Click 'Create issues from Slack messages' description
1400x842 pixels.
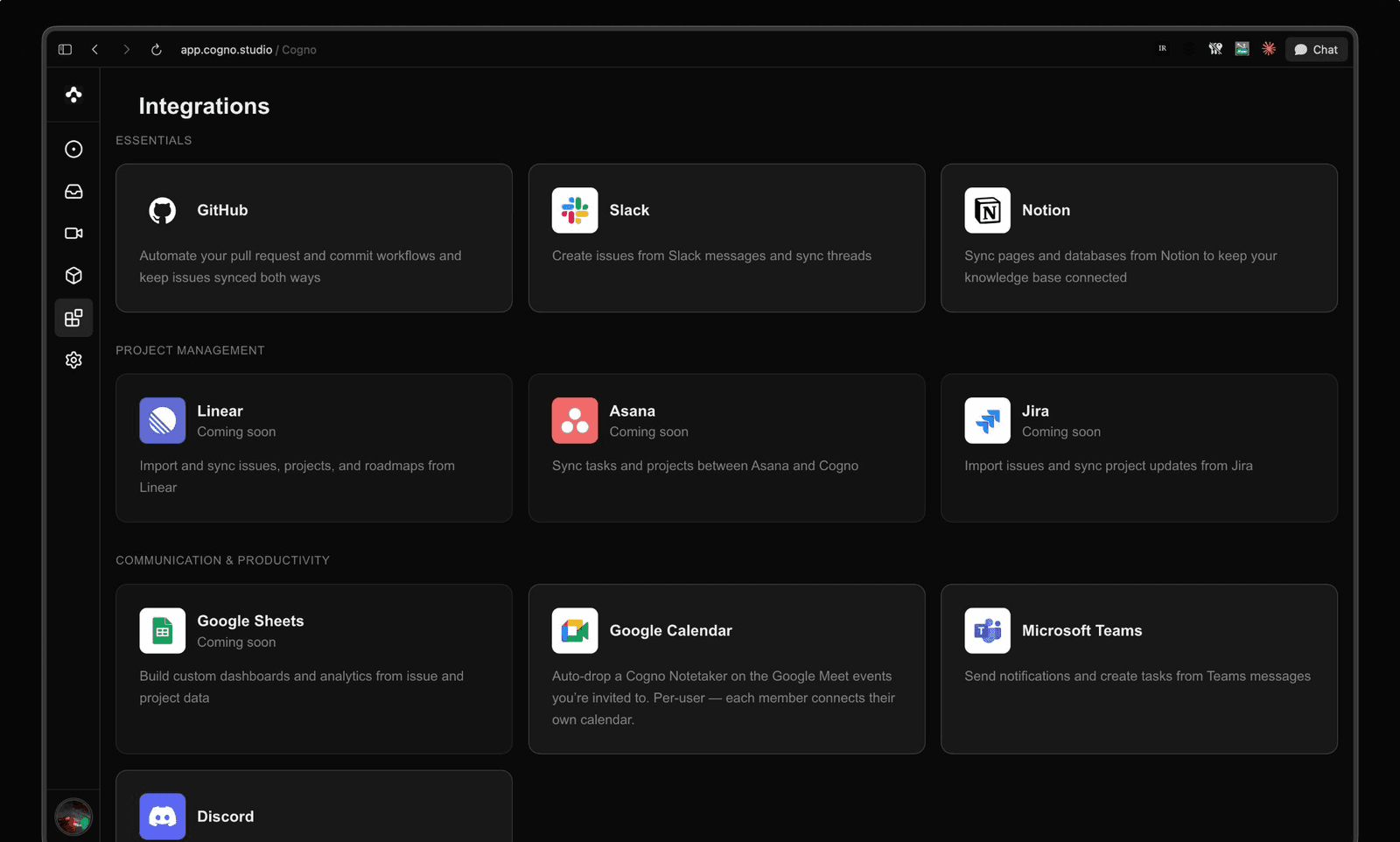pos(711,256)
